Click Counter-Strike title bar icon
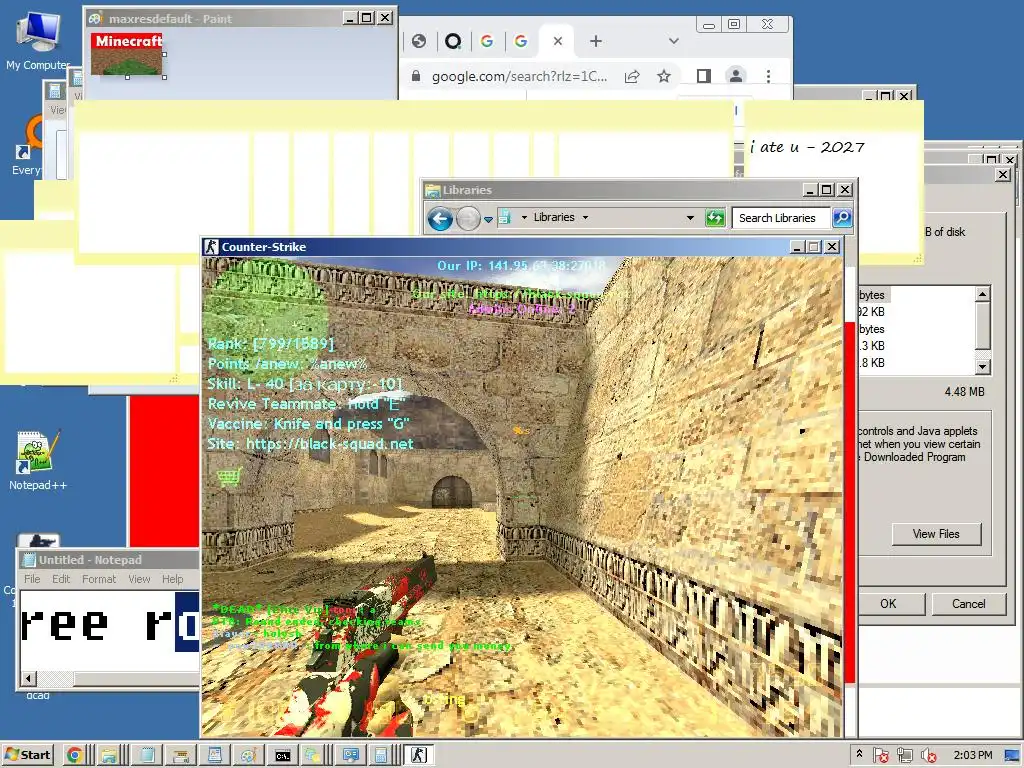1024x768 pixels. 210,247
